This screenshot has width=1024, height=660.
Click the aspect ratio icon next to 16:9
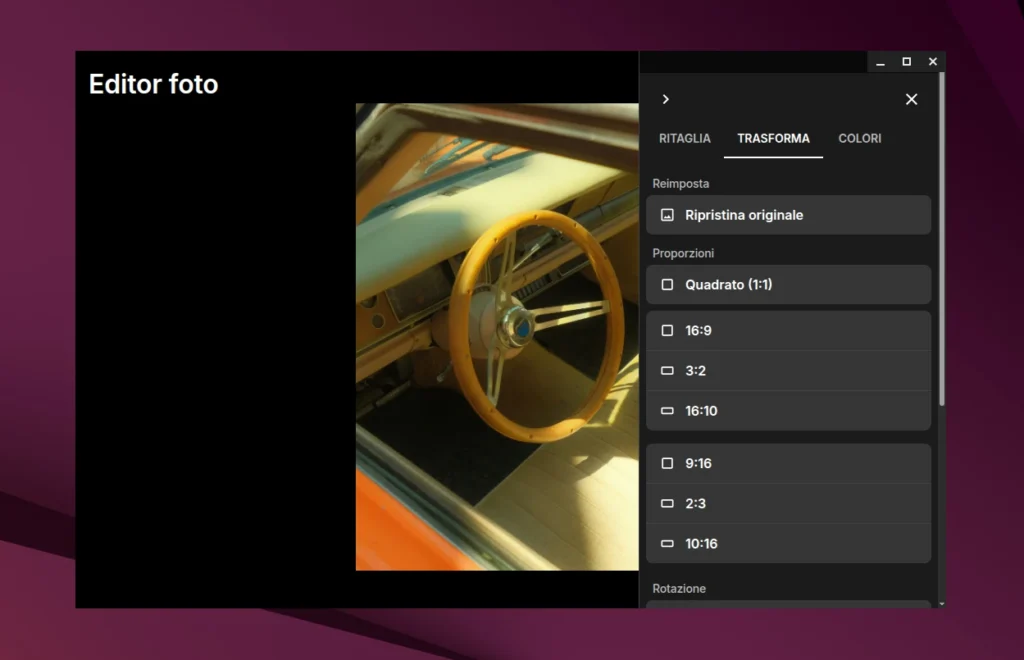[x=666, y=330]
